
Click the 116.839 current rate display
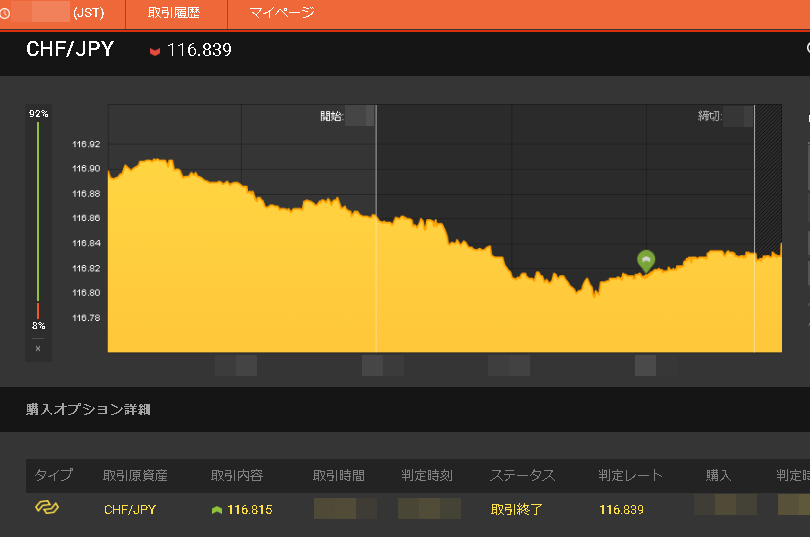point(199,50)
